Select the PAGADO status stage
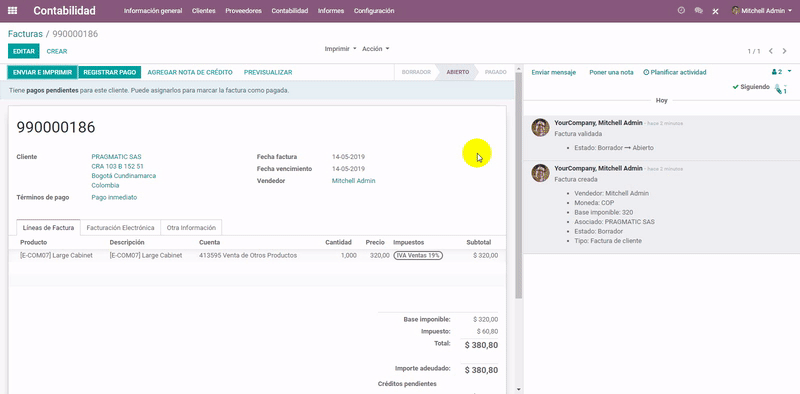The width and height of the screenshot is (800, 394). [x=495, y=72]
